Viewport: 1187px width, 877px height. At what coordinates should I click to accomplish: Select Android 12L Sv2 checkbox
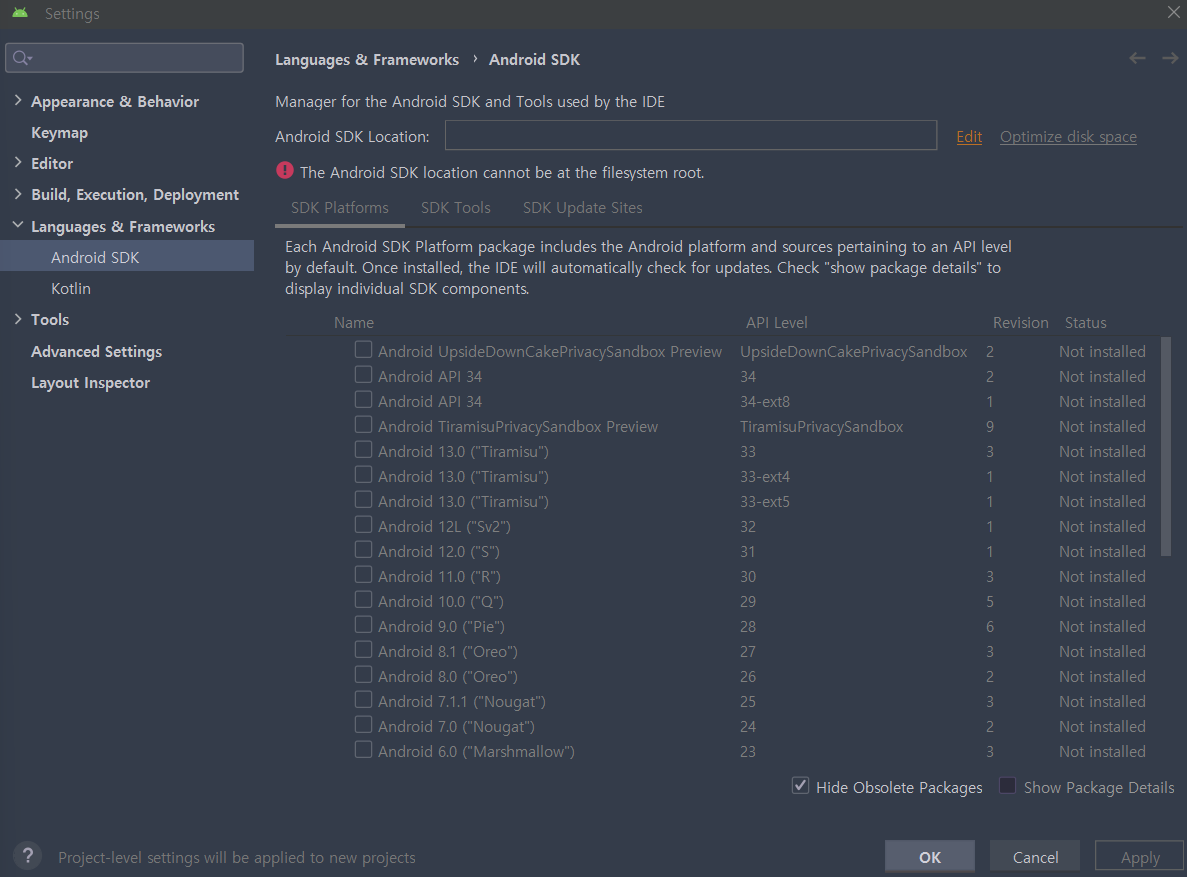pos(363,525)
